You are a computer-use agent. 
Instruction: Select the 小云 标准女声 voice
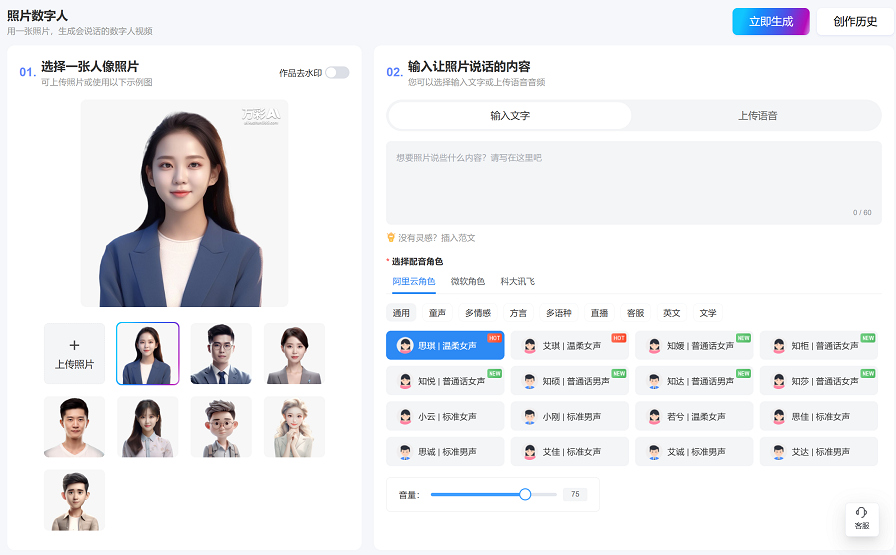point(445,416)
